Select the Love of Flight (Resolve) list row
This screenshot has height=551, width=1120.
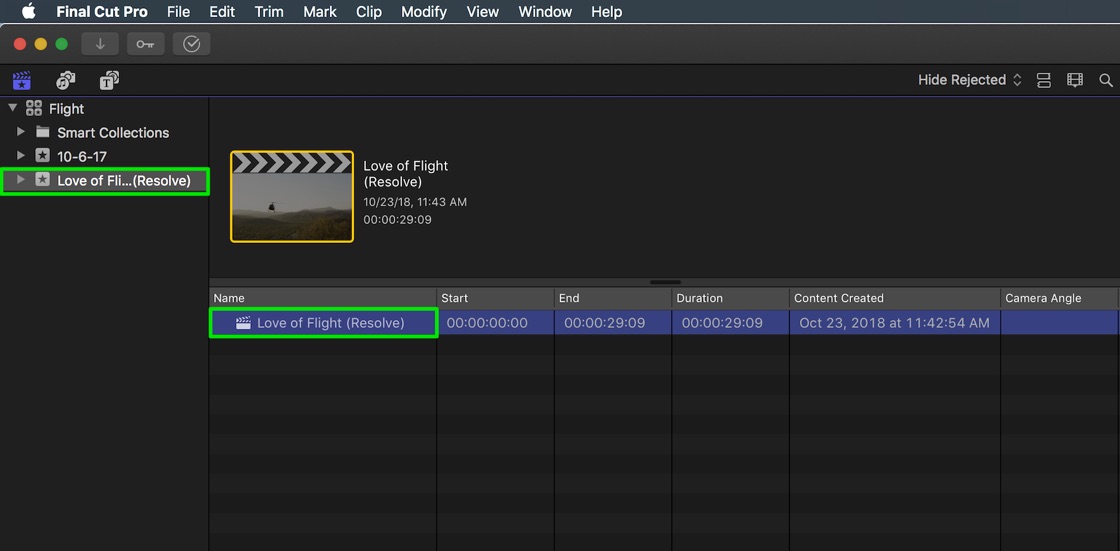(664, 323)
